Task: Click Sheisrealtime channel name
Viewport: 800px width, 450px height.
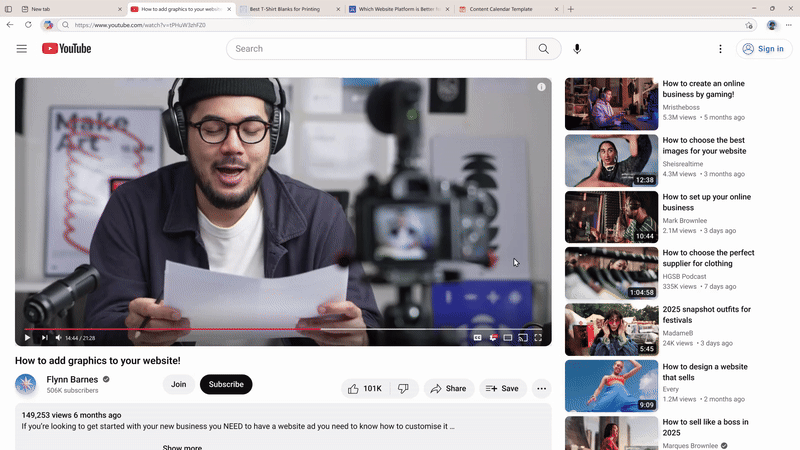Action: click(683, 164)
